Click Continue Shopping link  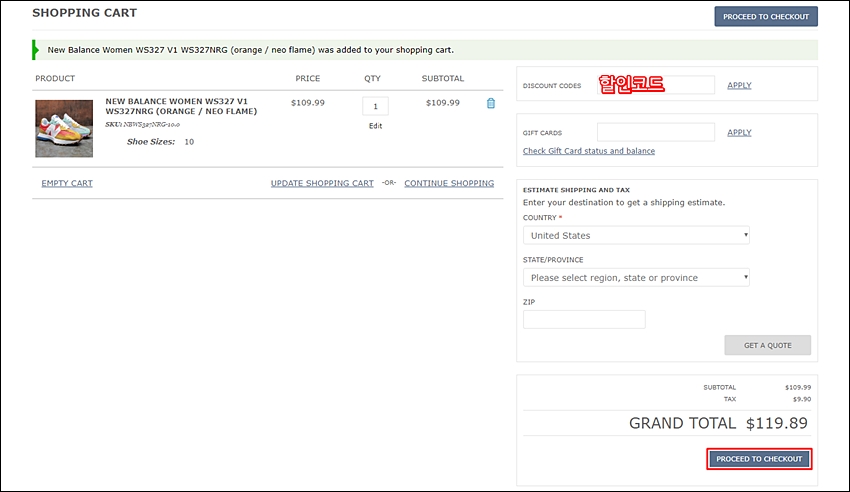click(449, 183)
